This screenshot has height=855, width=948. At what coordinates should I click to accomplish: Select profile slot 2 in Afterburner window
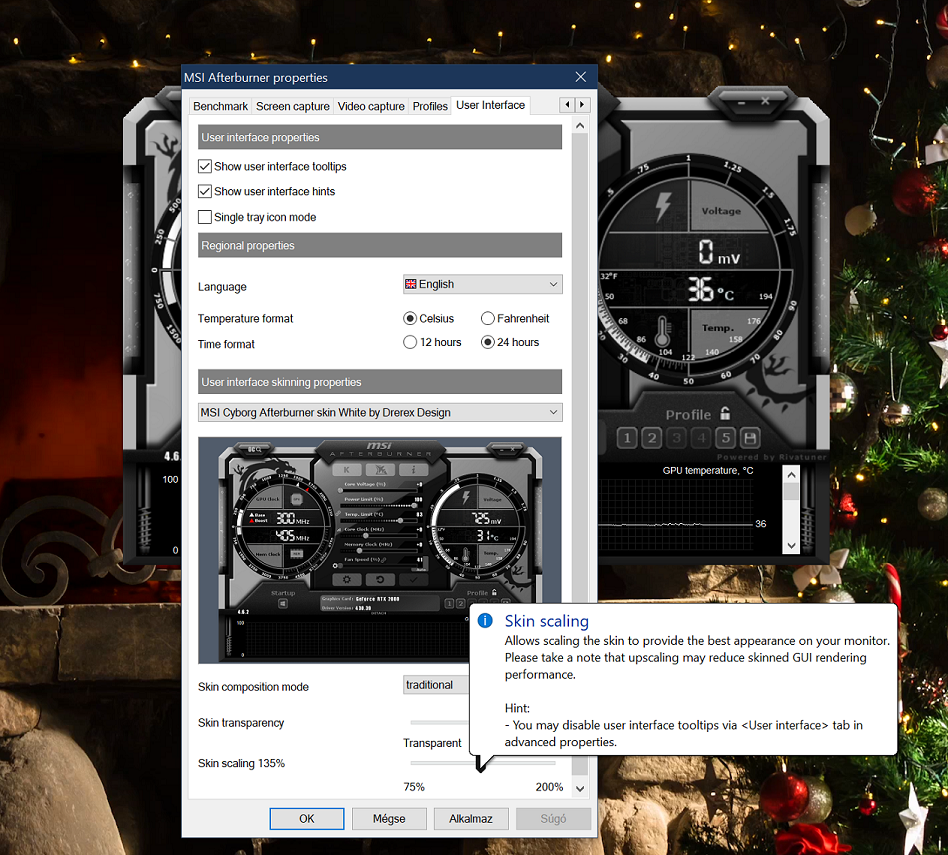tap(652, 438)
